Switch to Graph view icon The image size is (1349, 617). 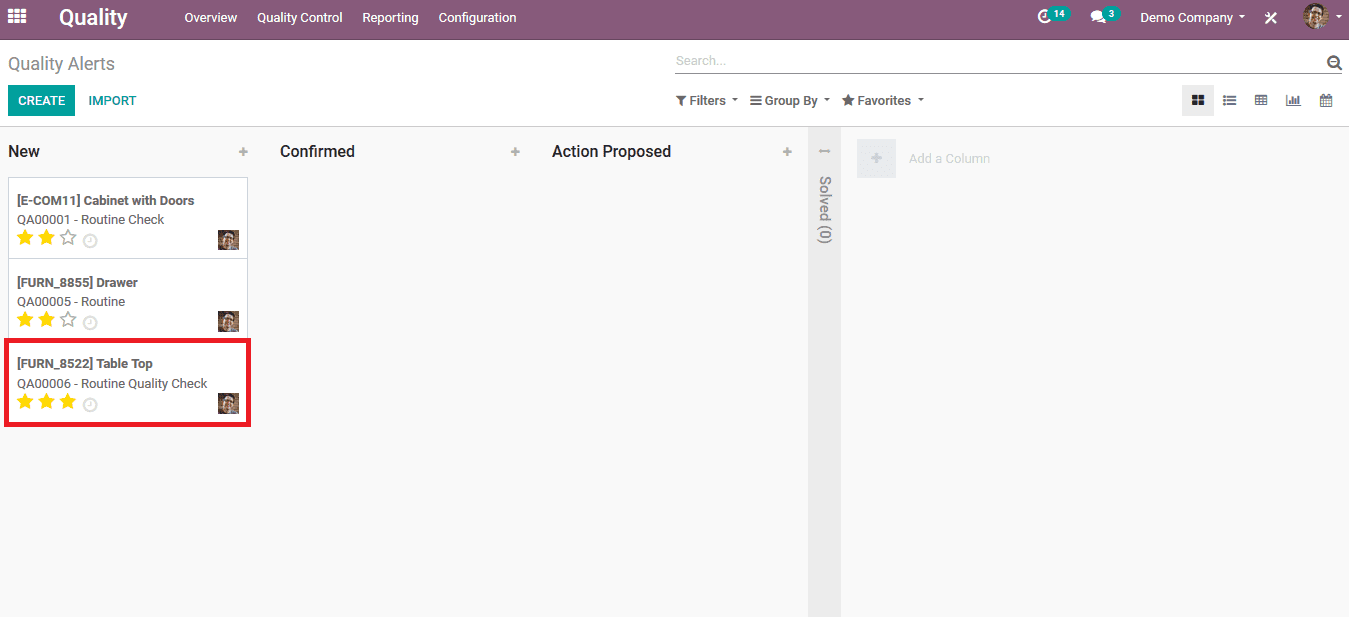[x=1293, y=100]
